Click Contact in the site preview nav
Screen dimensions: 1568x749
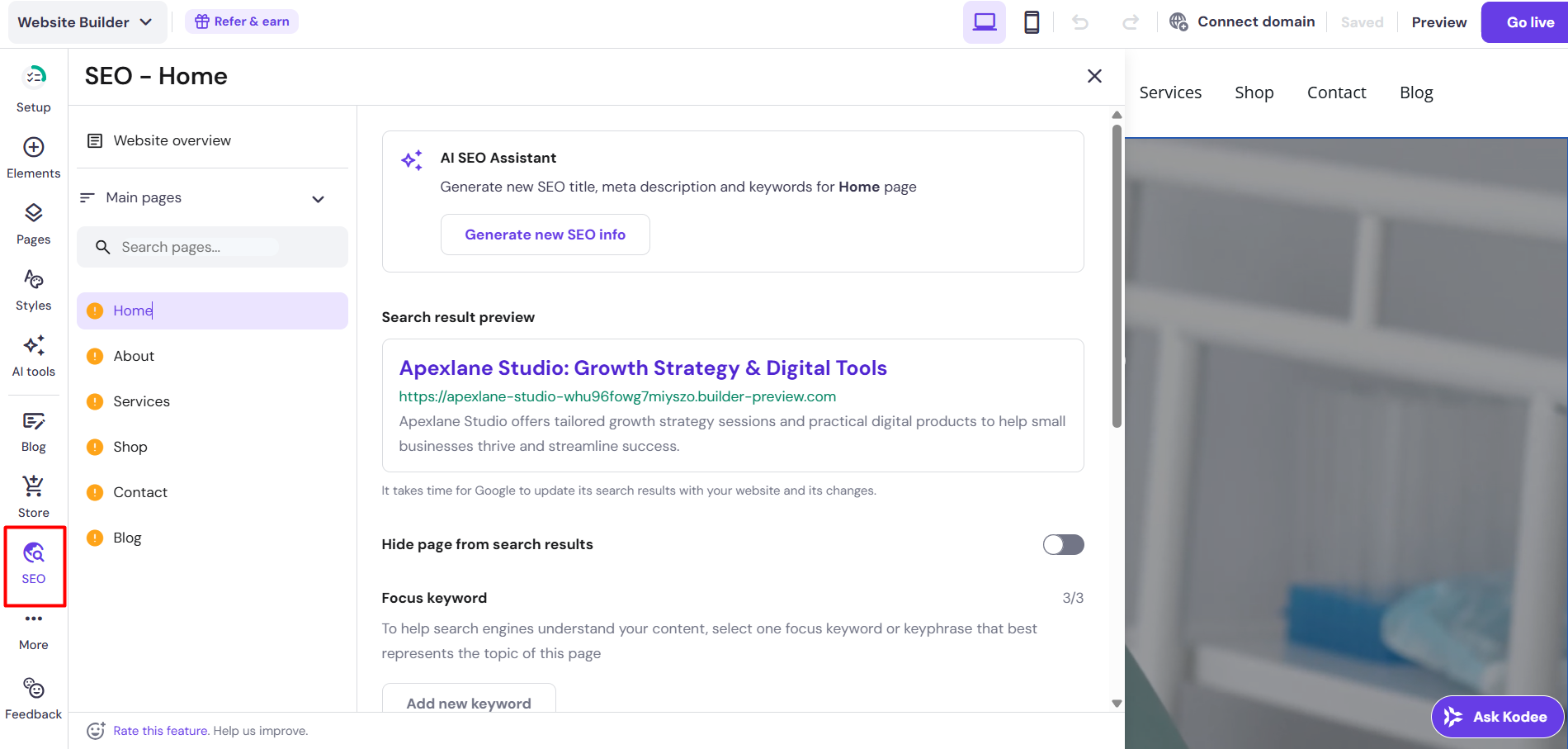pyautogui.click(x=1336, y=92)
